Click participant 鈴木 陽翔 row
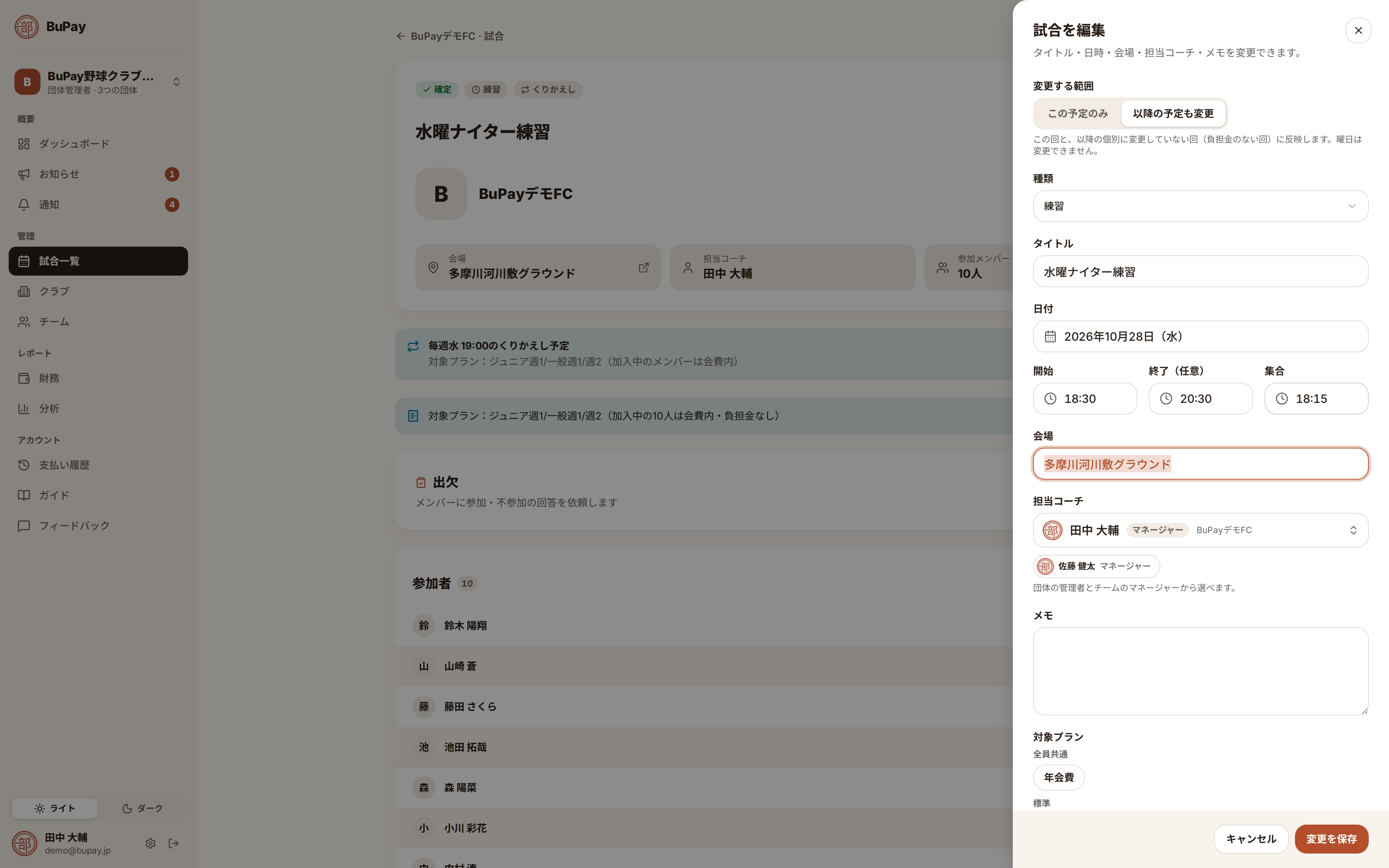Screen dimensions: 1389x868 [x=704, y=626]
